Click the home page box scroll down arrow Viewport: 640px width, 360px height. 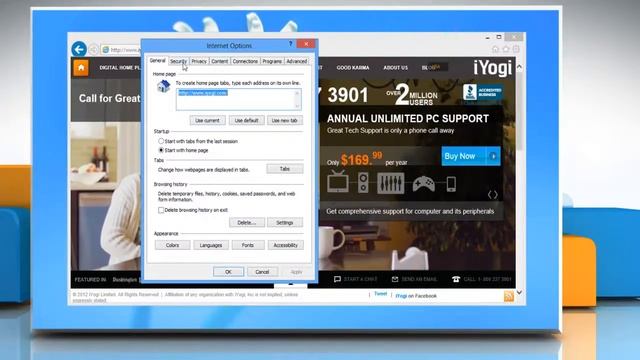tap(298, 106)
